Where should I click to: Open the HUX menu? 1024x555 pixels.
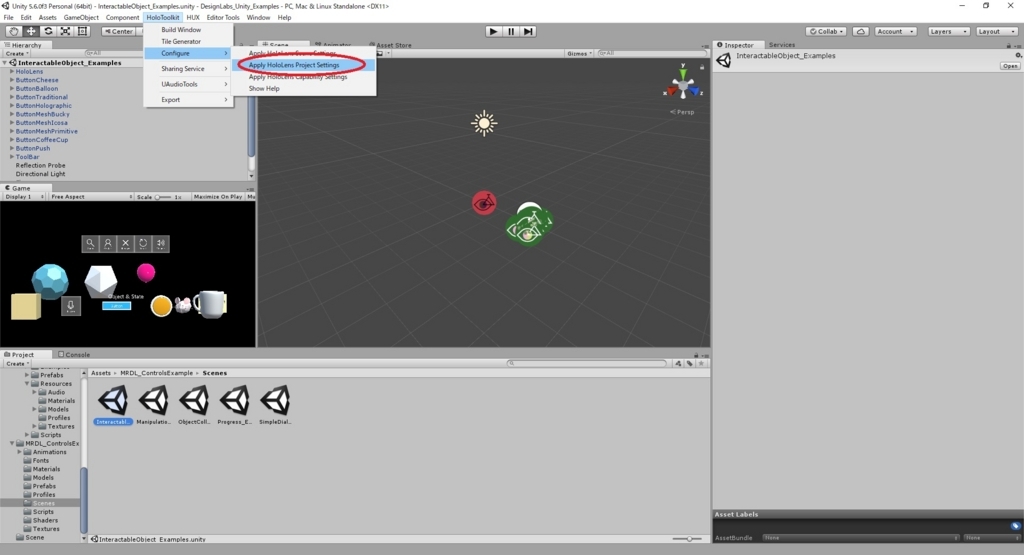coord(193,18)
